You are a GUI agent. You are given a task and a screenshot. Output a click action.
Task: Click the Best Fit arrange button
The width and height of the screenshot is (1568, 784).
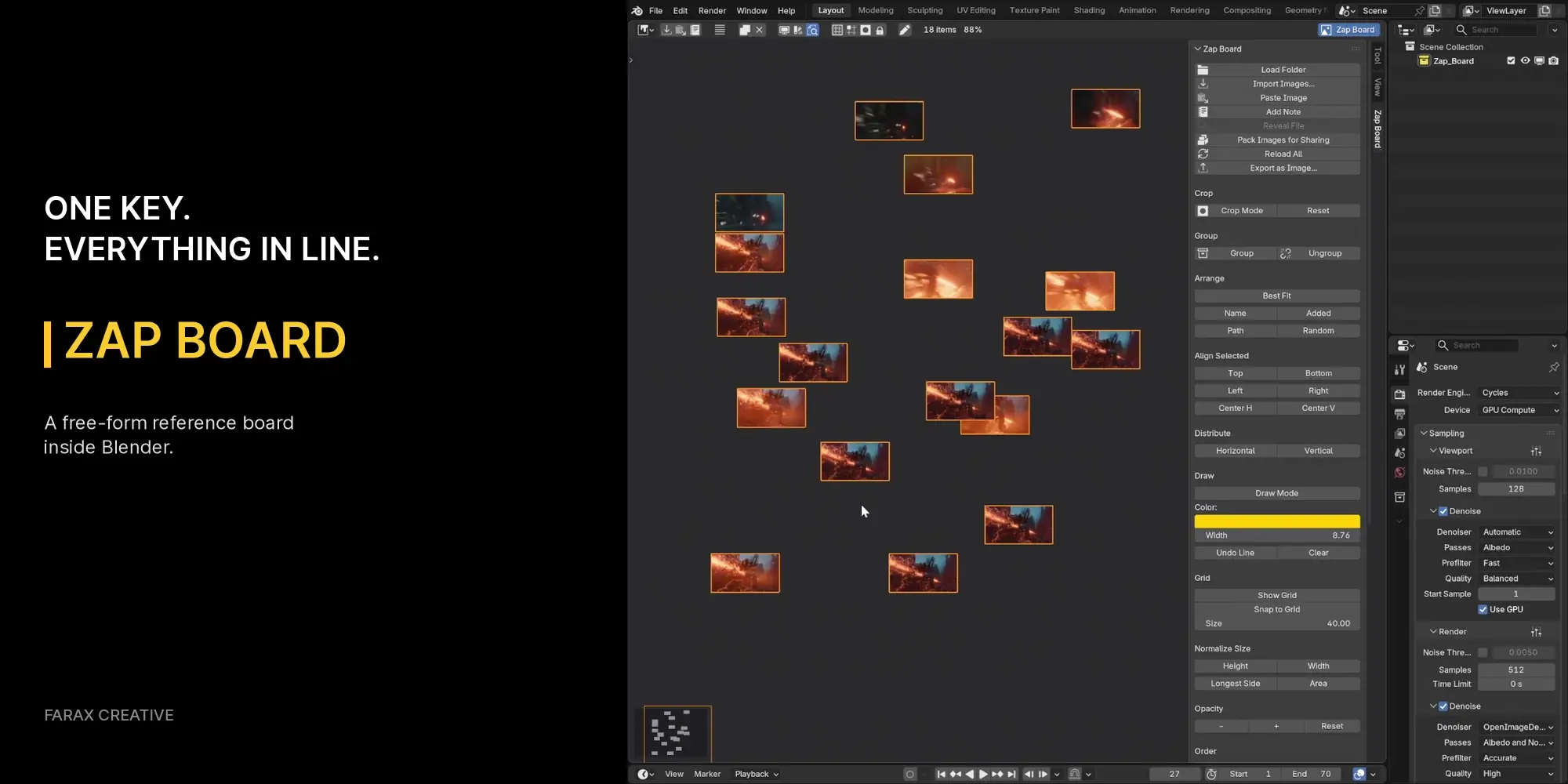click(x=1277, y=296)
